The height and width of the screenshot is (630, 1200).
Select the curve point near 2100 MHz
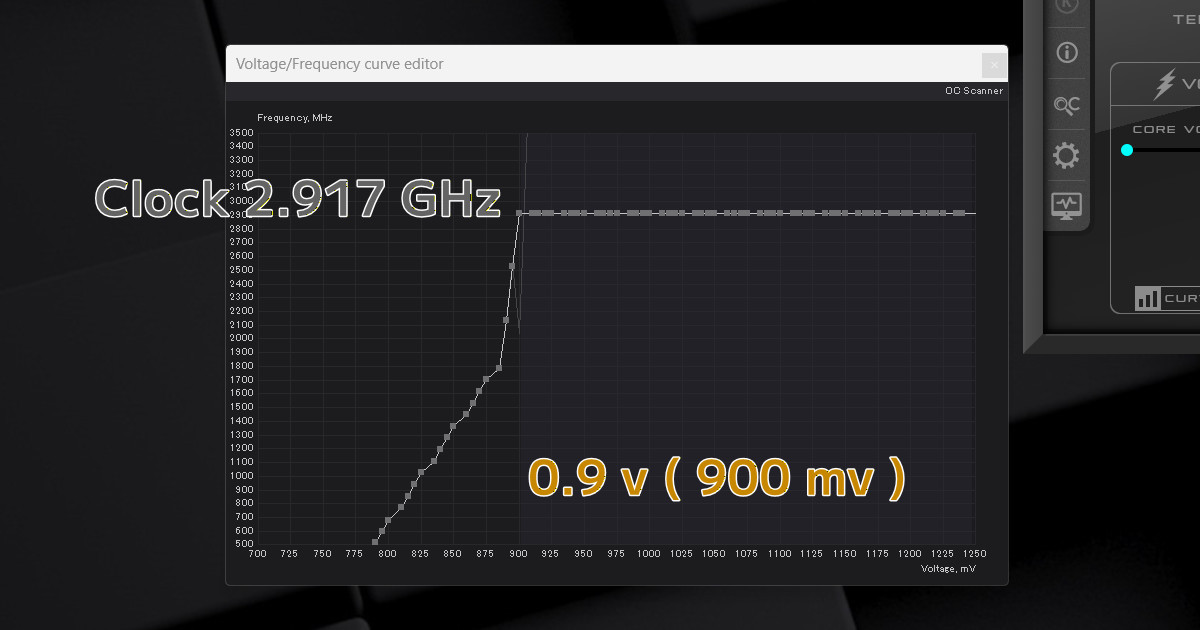click(506, 320)
